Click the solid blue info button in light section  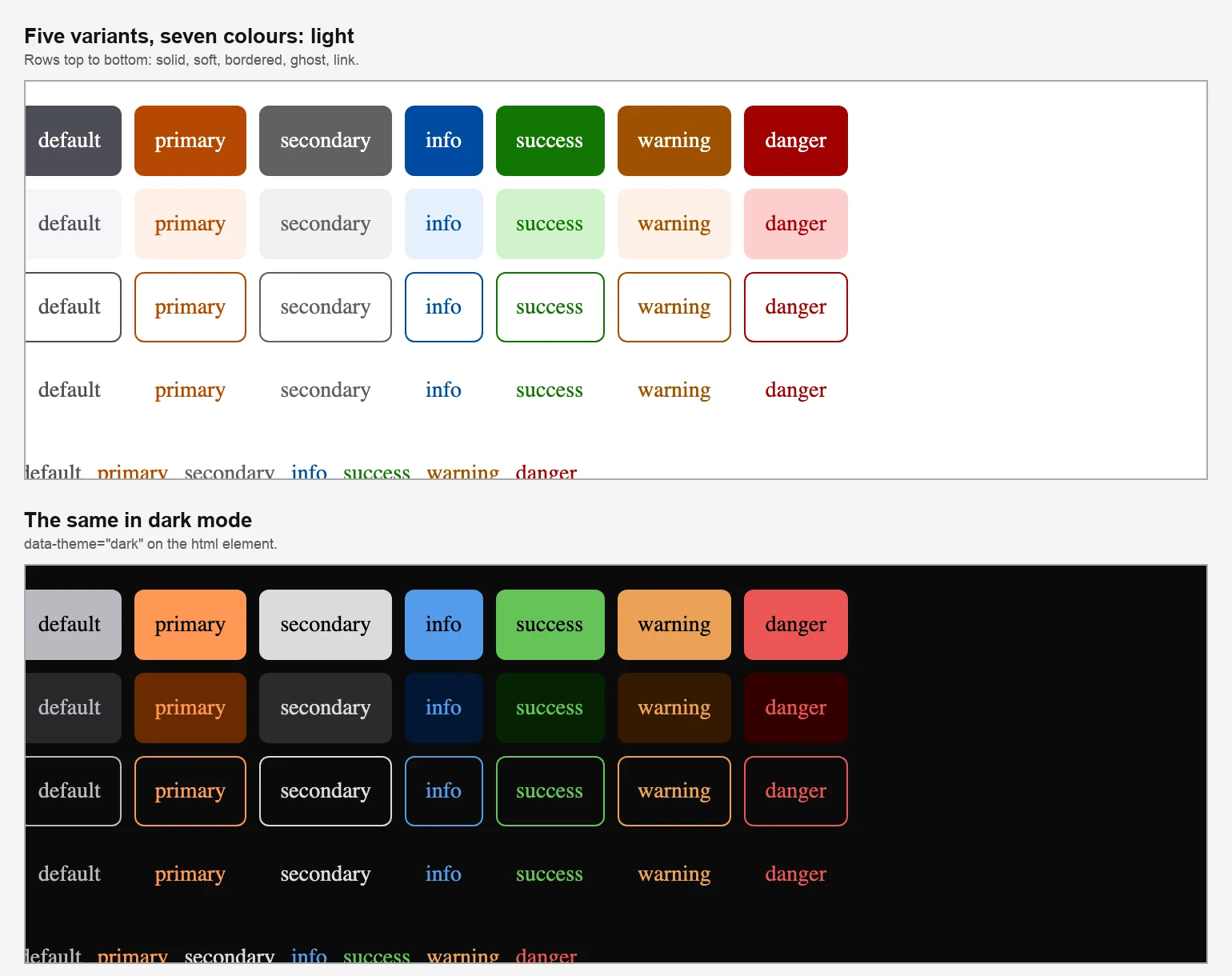point(444,141)
